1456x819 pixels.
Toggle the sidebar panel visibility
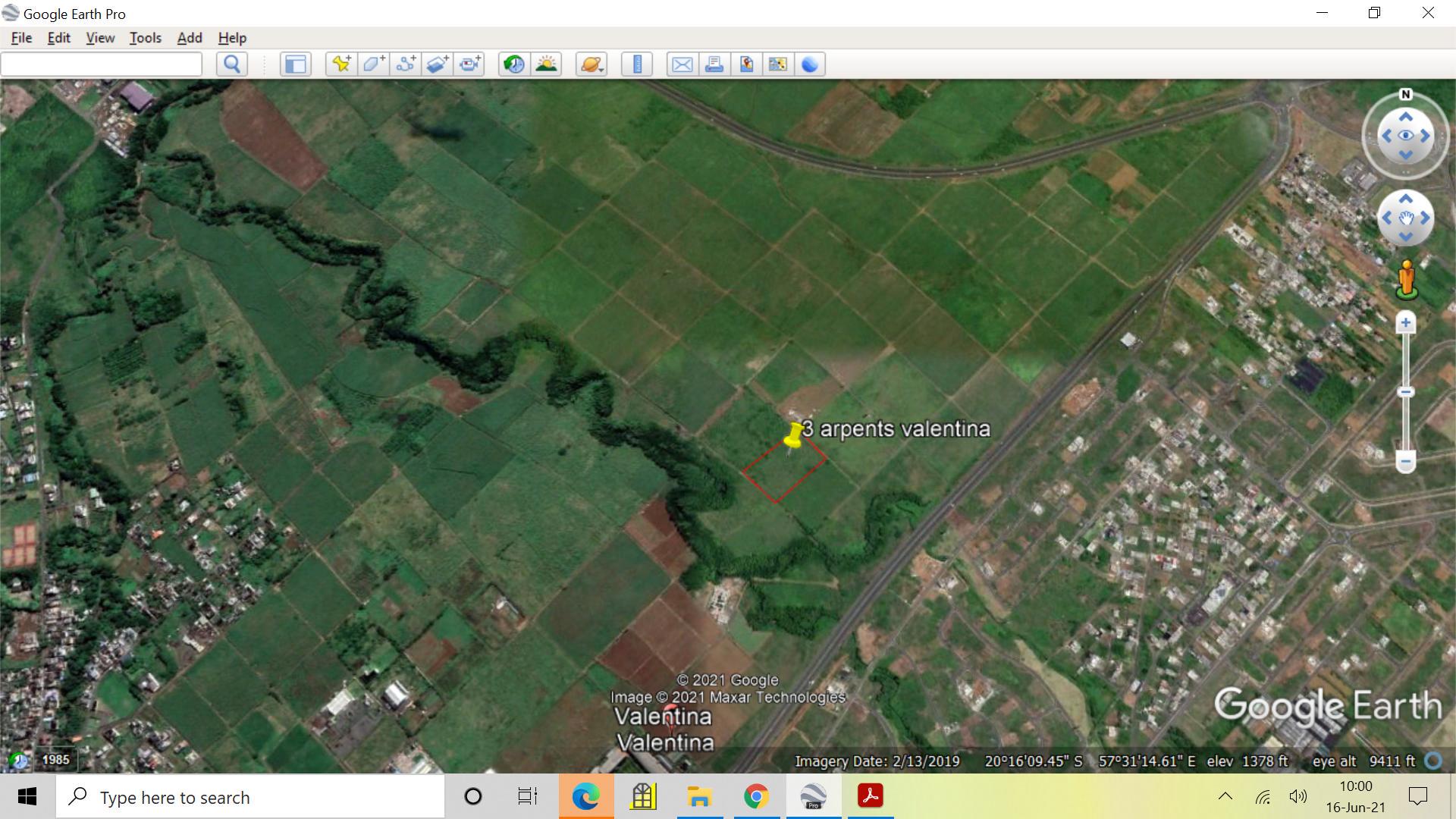pyautogui.click(x=296, y=64)
